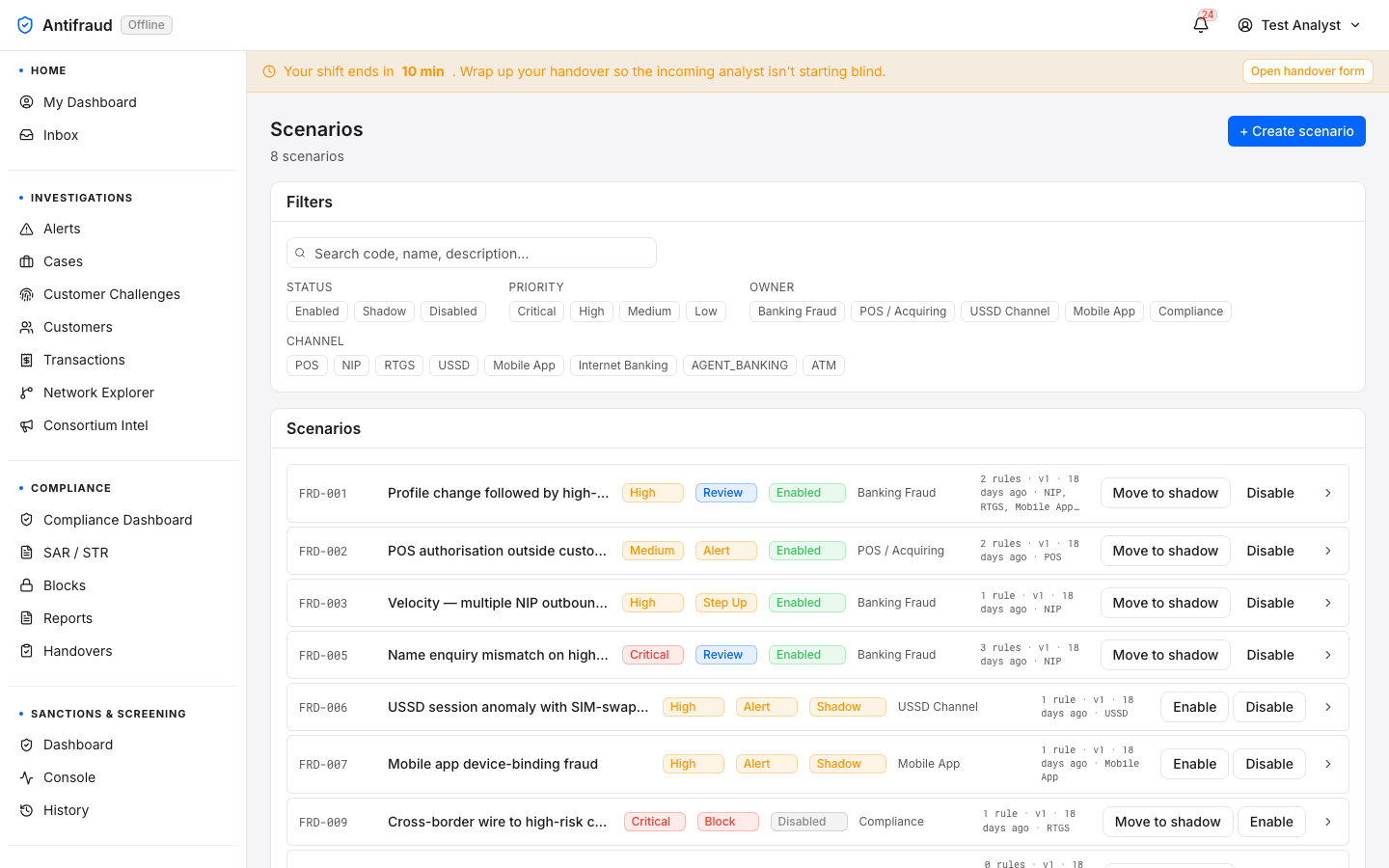Toggle the Critical priority filter chip
The width and height of the screenshot is (1389, 868).
(536, 312)
